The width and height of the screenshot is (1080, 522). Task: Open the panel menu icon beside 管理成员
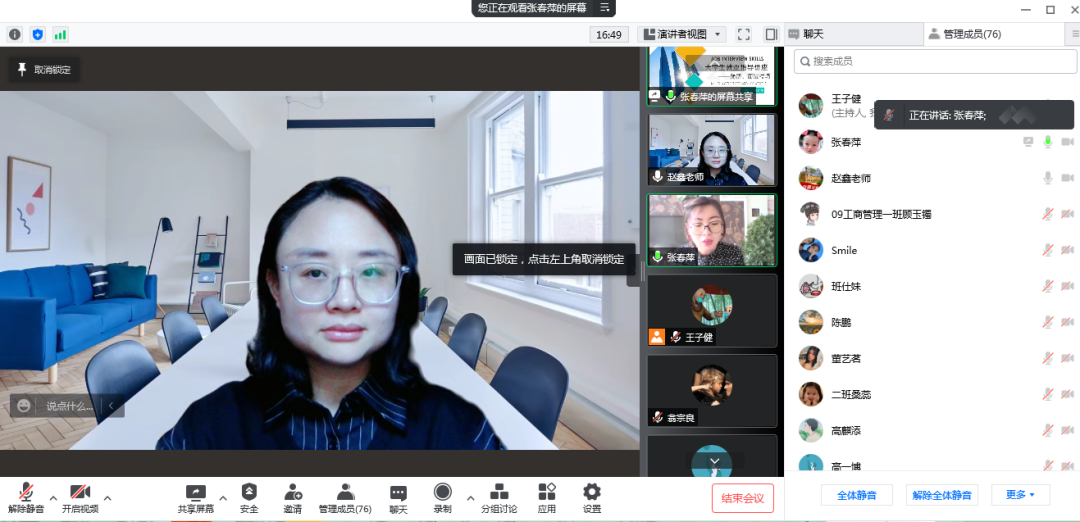point(1075,34)
